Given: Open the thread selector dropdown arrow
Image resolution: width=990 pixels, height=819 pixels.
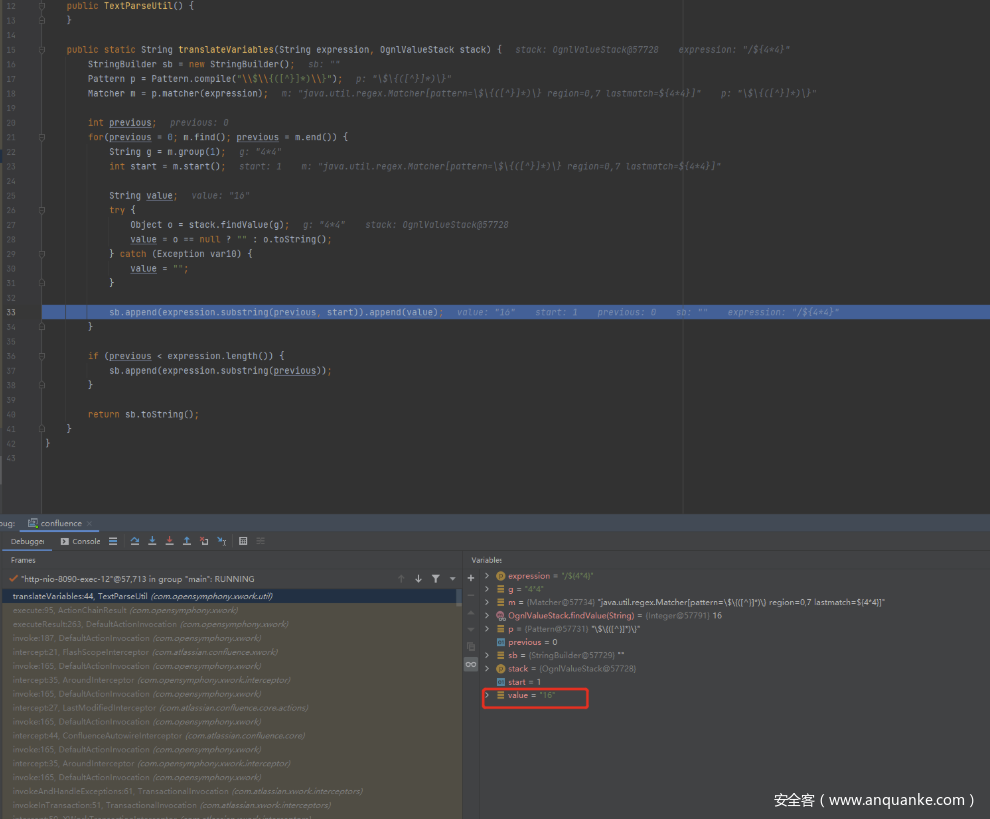Looking at the screenshot, I should tap(452, 579).
